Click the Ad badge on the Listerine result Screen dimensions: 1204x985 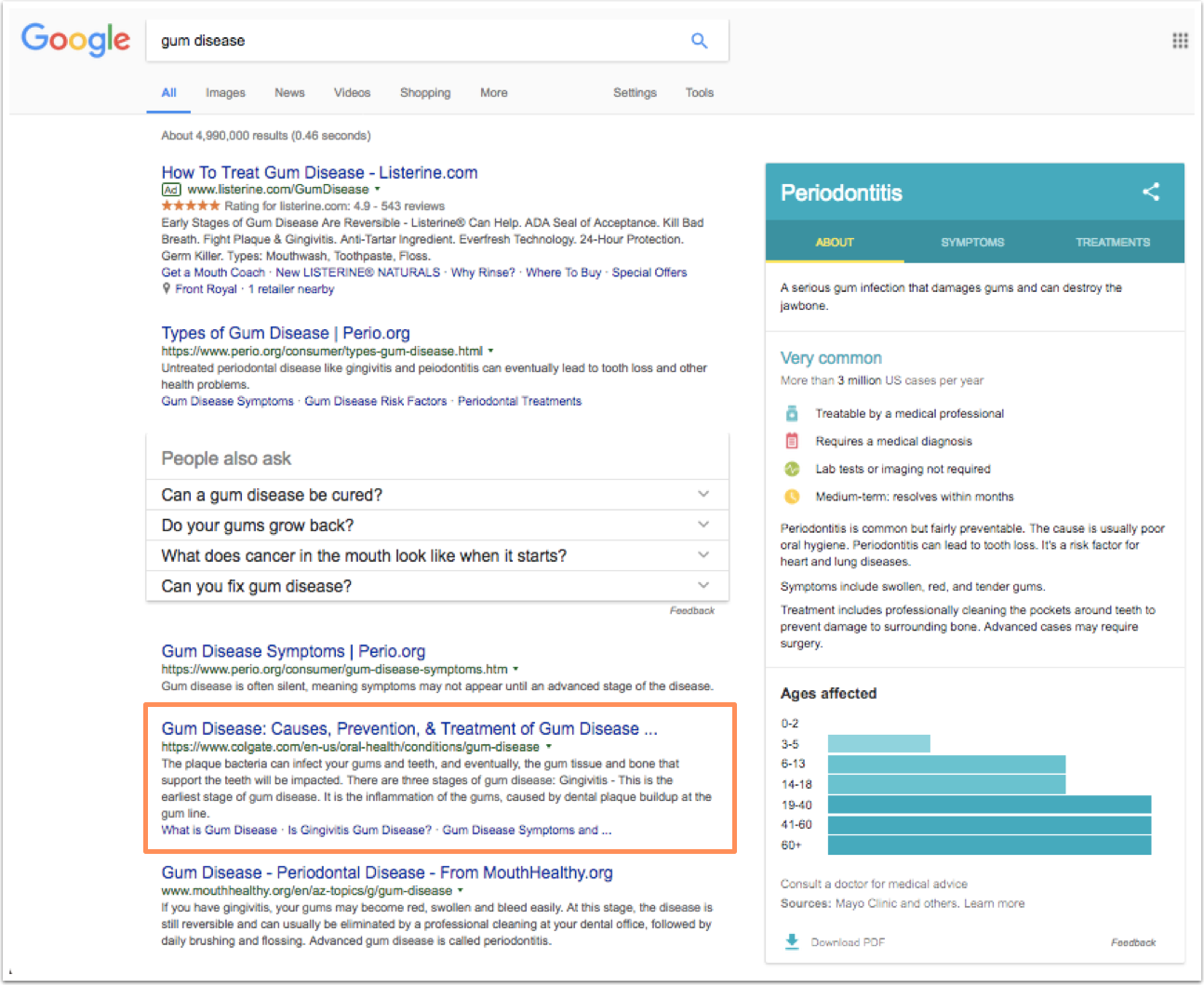tap(171, 189)
